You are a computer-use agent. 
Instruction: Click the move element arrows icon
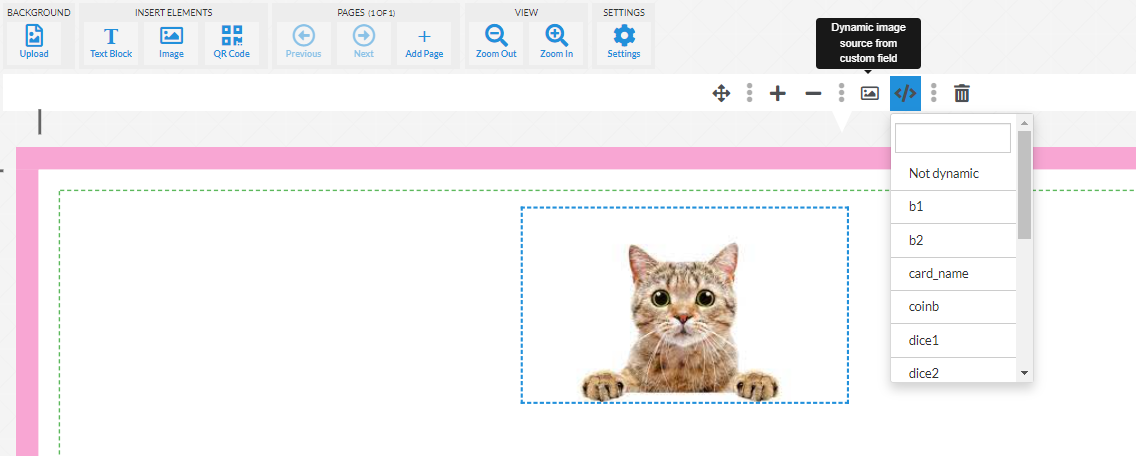721,93
